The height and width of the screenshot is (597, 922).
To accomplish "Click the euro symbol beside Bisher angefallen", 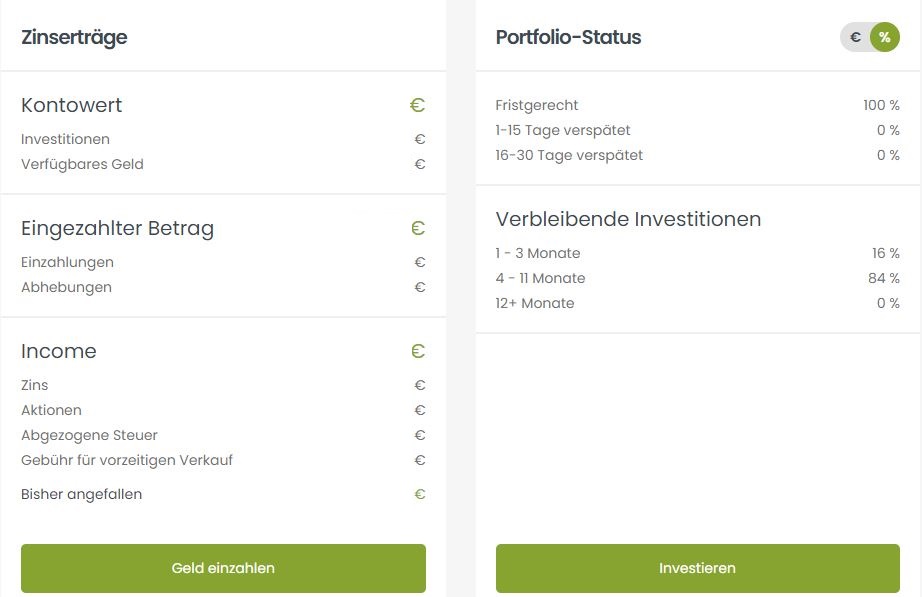I will [420, 494].
